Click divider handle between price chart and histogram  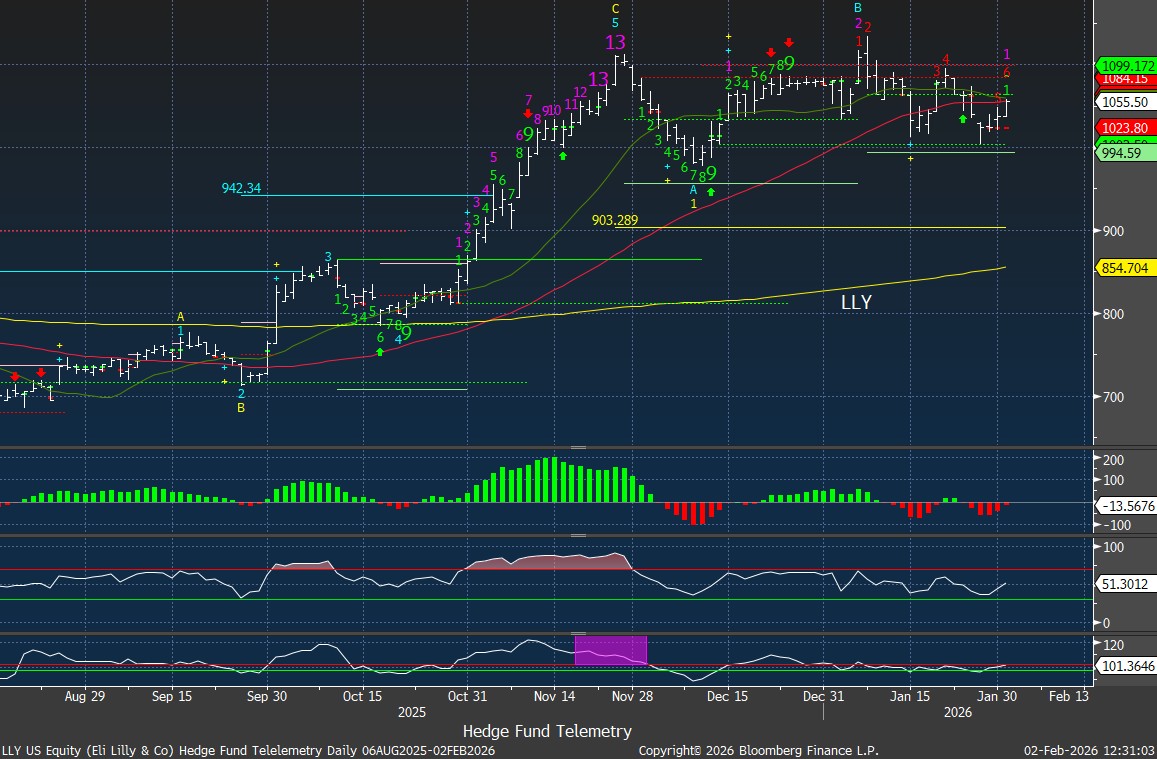578,447
